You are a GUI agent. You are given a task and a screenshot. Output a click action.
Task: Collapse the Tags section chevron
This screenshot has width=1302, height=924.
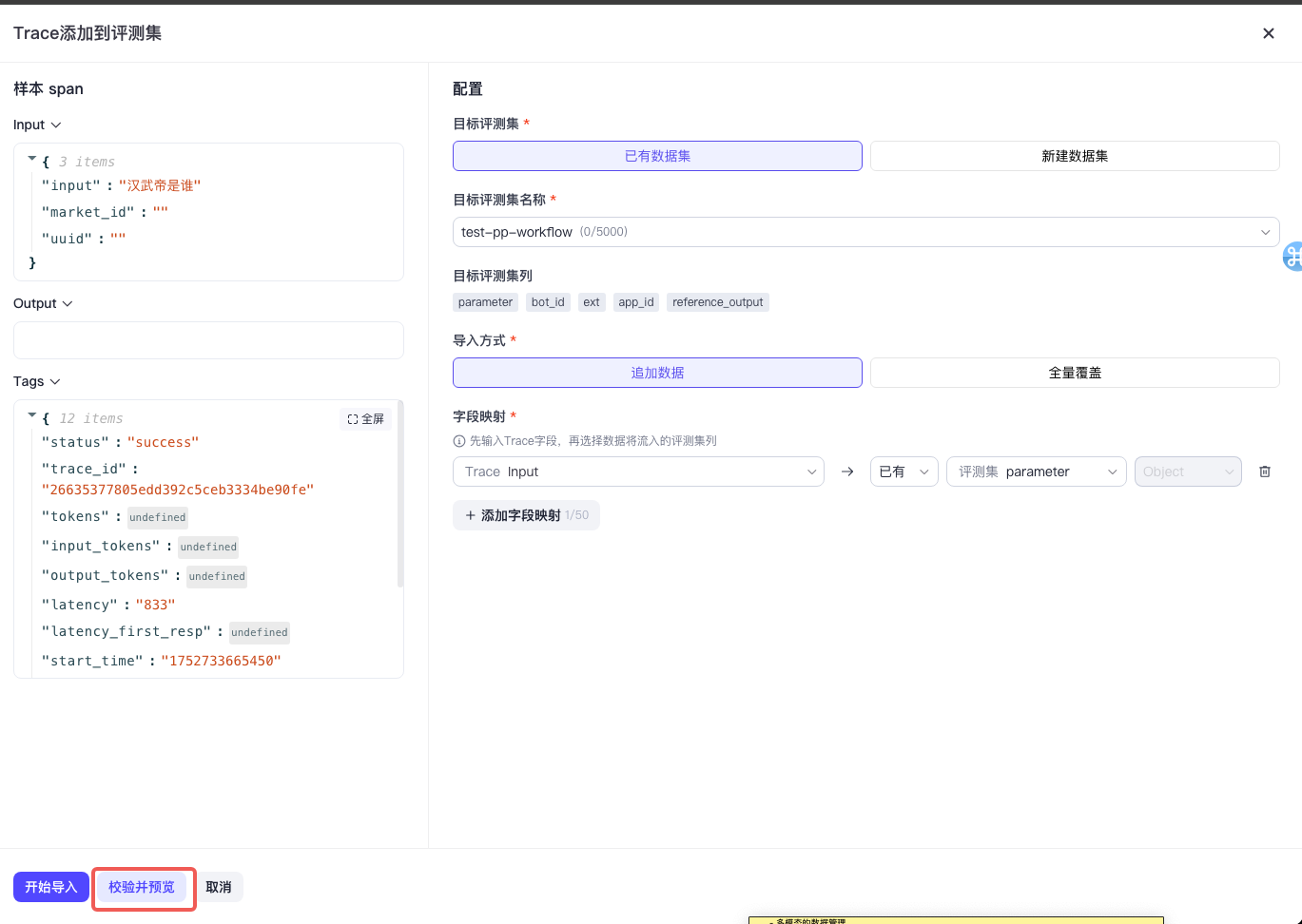pyautogui.click(x=54, y=382)
